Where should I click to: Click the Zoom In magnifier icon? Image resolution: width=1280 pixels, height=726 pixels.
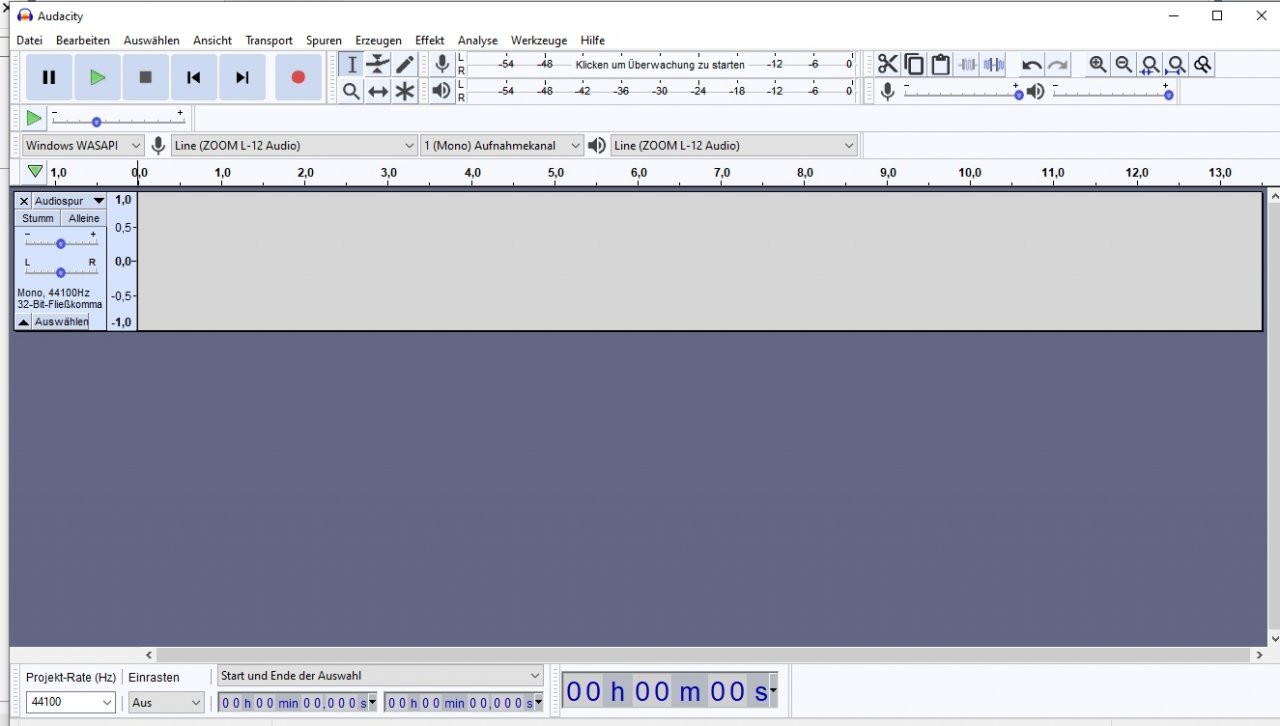pos(1098,64)
